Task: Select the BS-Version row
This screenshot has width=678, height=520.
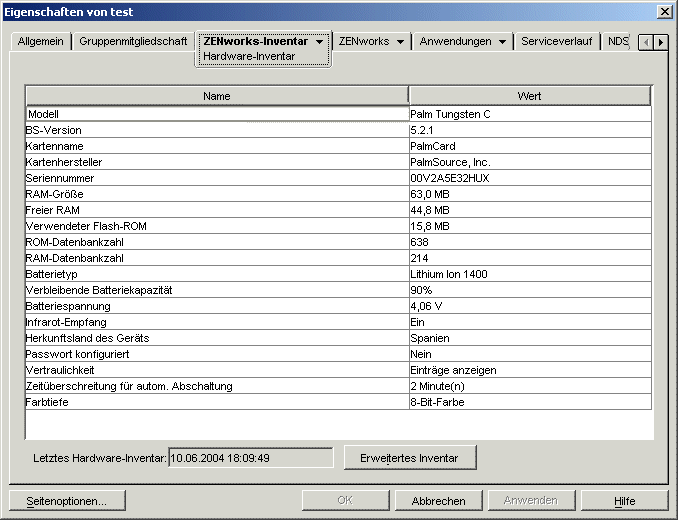Action: click(x=338, y=130)
